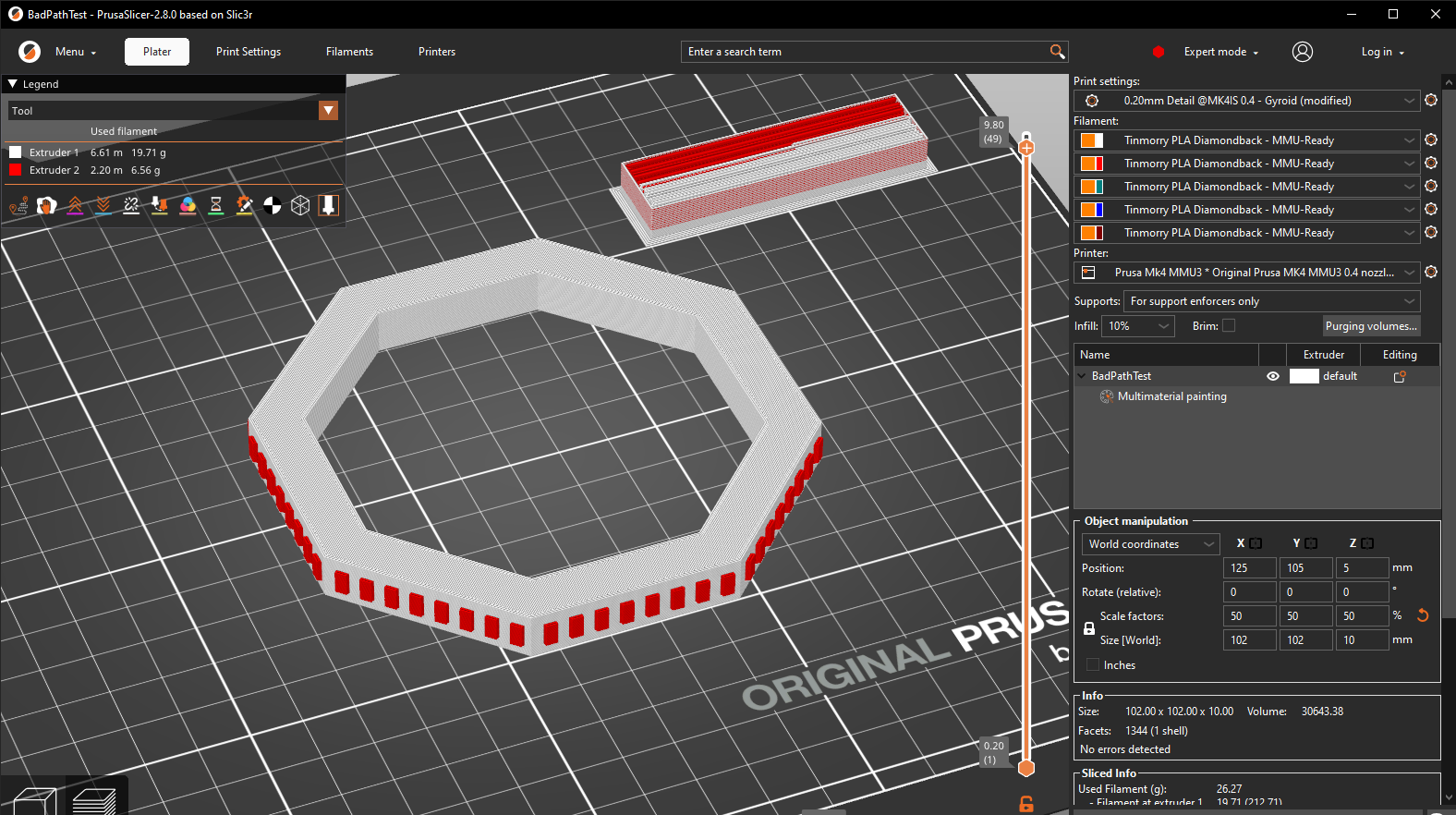Toggle the shells cube icon
Image resolution: width=1456 pixels, height=815 pixels.
point(300,205)
